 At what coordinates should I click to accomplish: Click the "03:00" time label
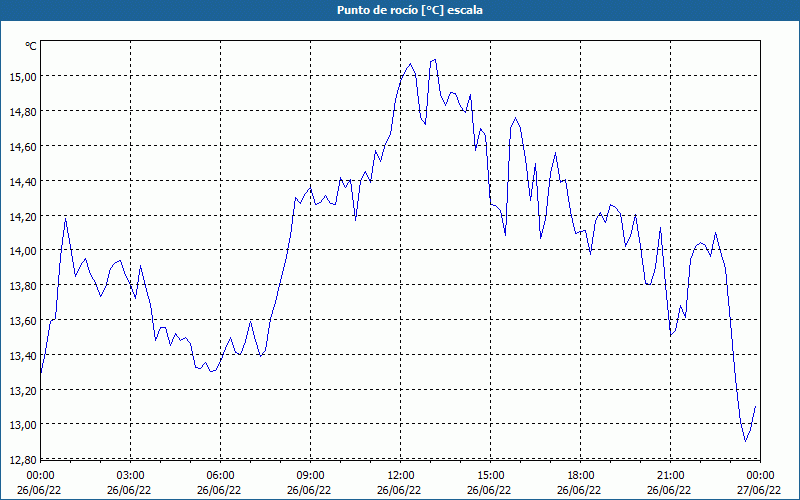[x=131, y=476]
